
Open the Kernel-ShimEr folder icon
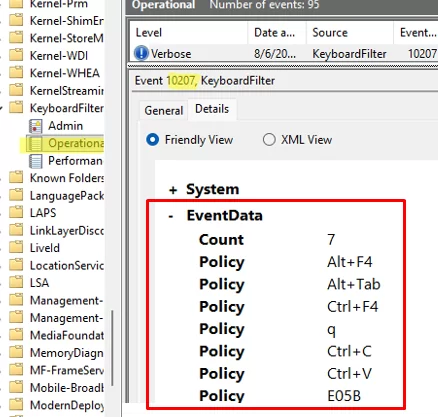16,21
